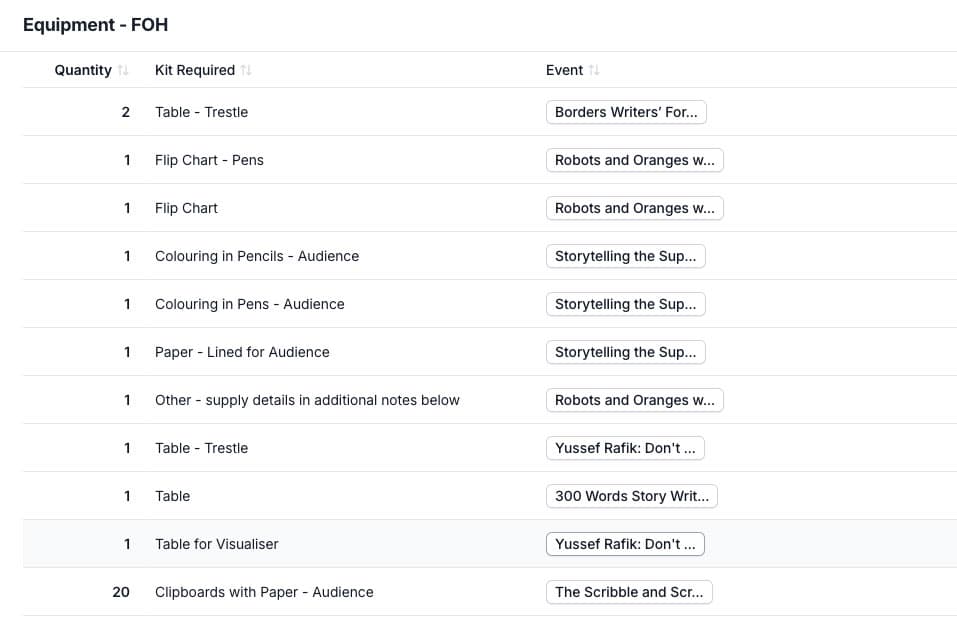Select Other - supply details in additional notes text
This screenshot has height=620, width=957.
tap(307, 400)
